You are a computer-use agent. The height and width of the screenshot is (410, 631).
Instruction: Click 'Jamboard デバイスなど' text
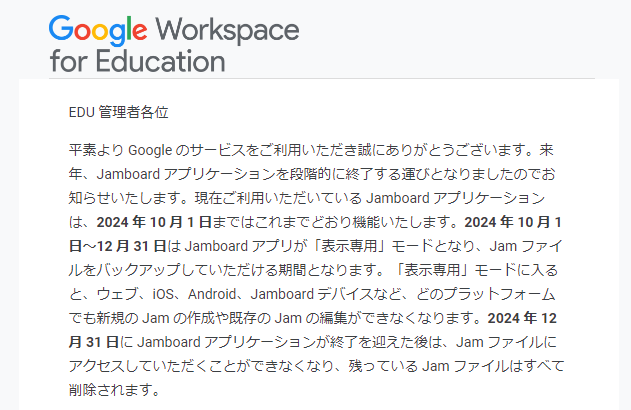(326, 294)
